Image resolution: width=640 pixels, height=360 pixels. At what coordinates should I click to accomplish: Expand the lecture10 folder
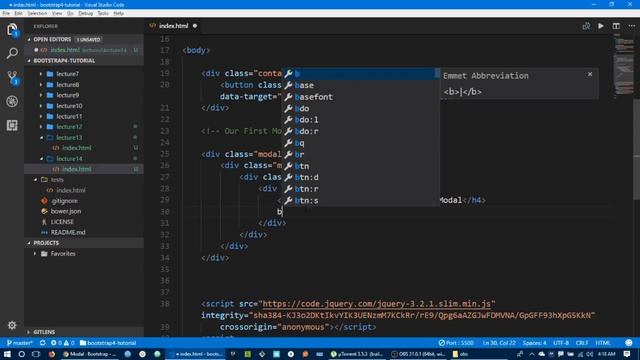point(41,106)
